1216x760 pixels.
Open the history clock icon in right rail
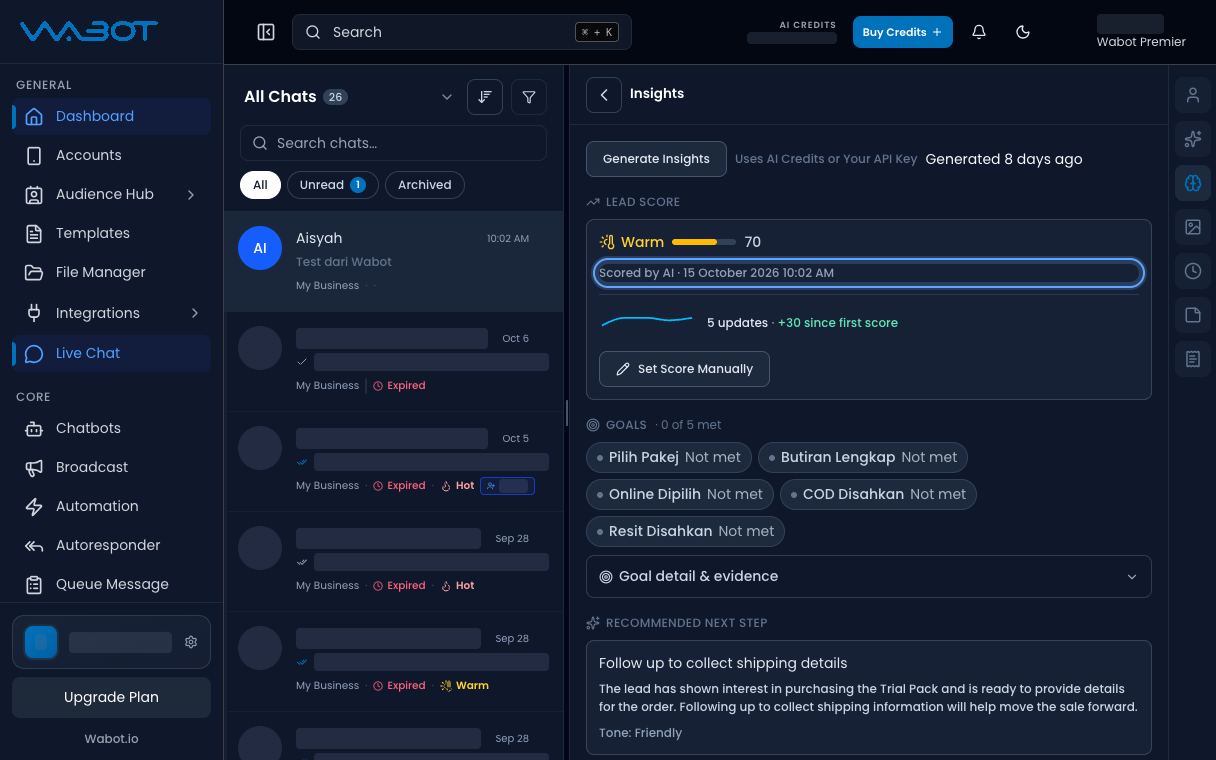pyautogui.click(x=1193, y=271)
